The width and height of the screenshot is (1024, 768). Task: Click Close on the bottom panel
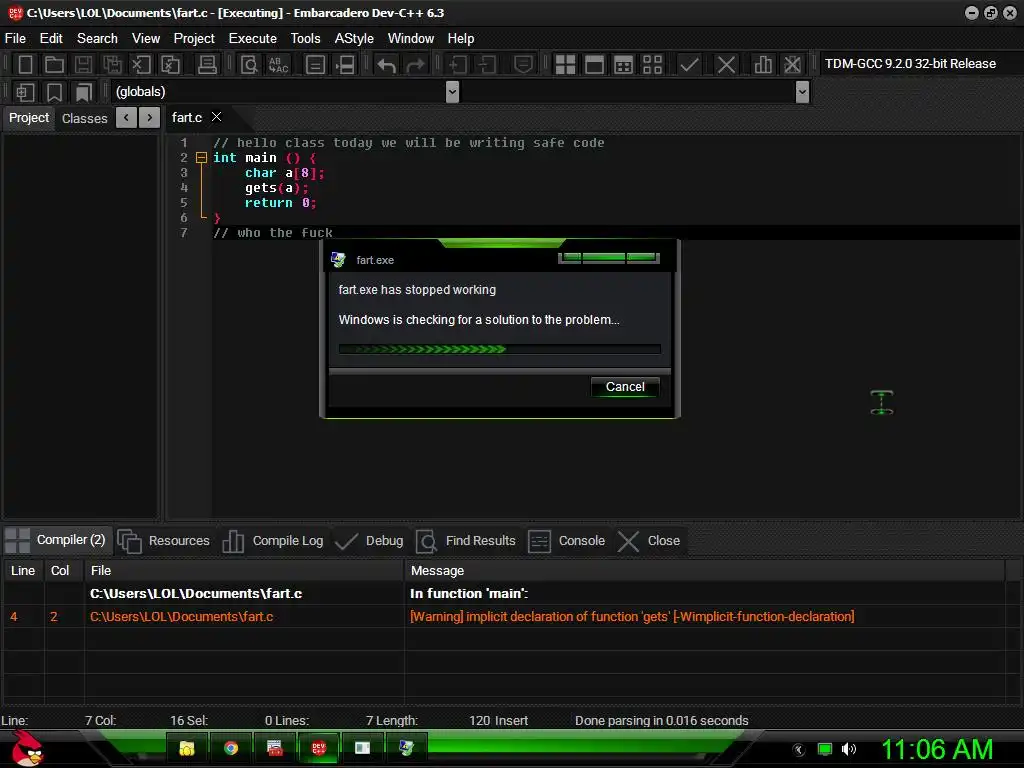click(x=649, y=541)
